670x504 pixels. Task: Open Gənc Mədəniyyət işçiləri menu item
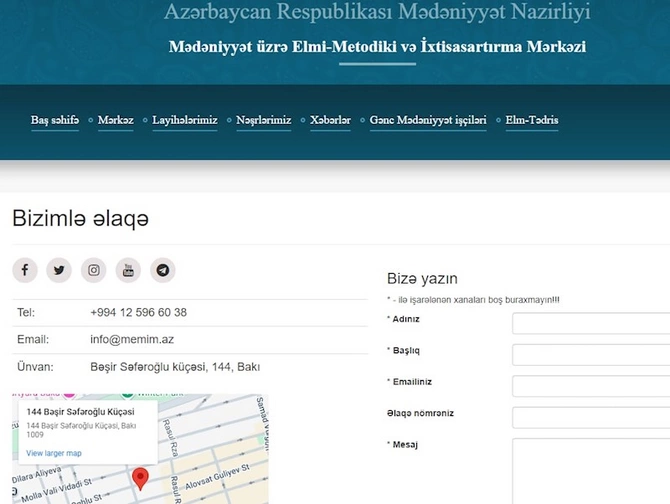coord(428,120)
